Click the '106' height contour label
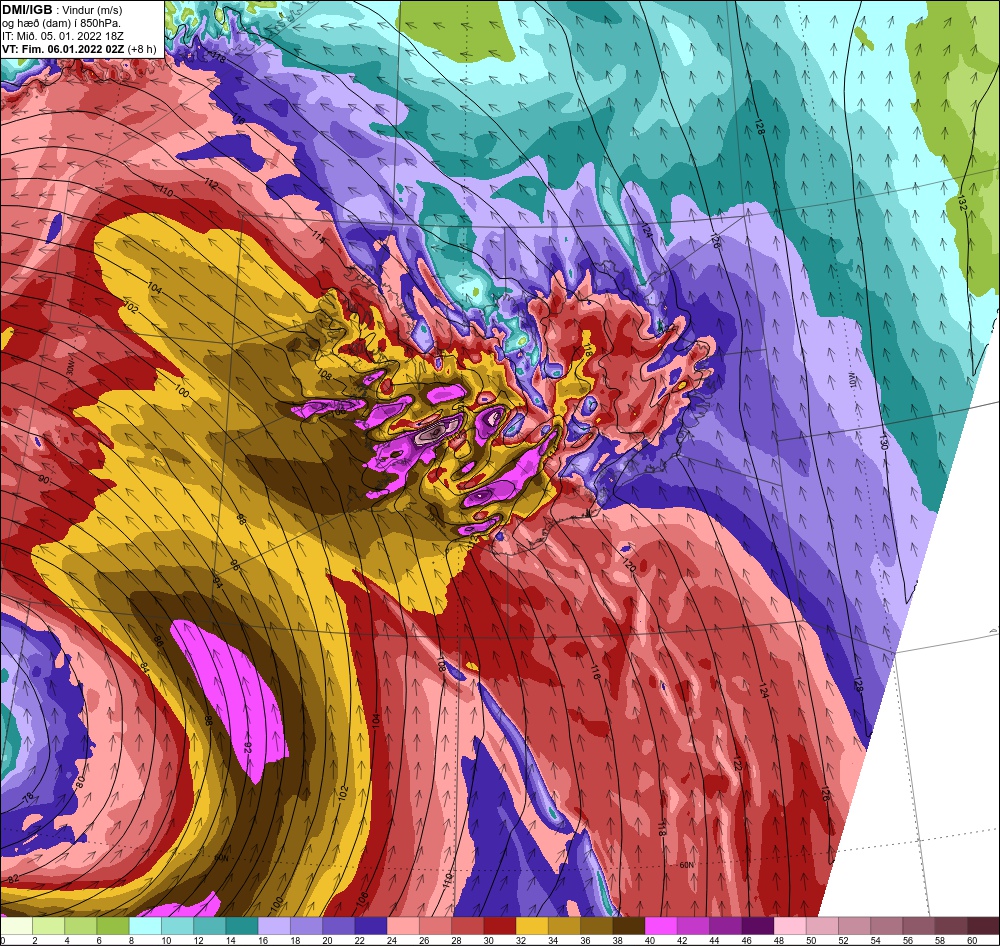Screen dimensions: 1000x946 362,899
